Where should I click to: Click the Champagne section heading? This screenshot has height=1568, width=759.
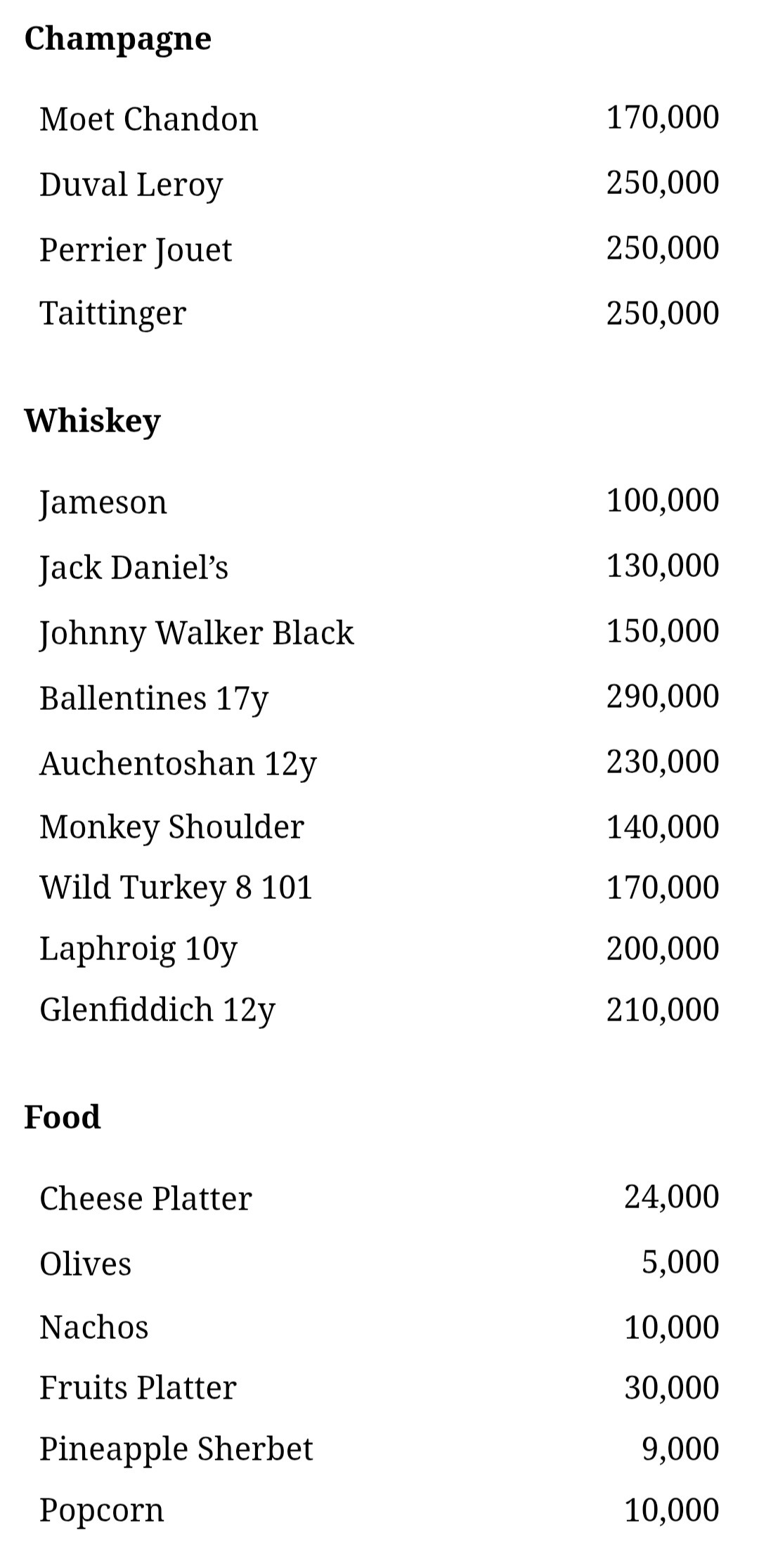coord(118,39)
